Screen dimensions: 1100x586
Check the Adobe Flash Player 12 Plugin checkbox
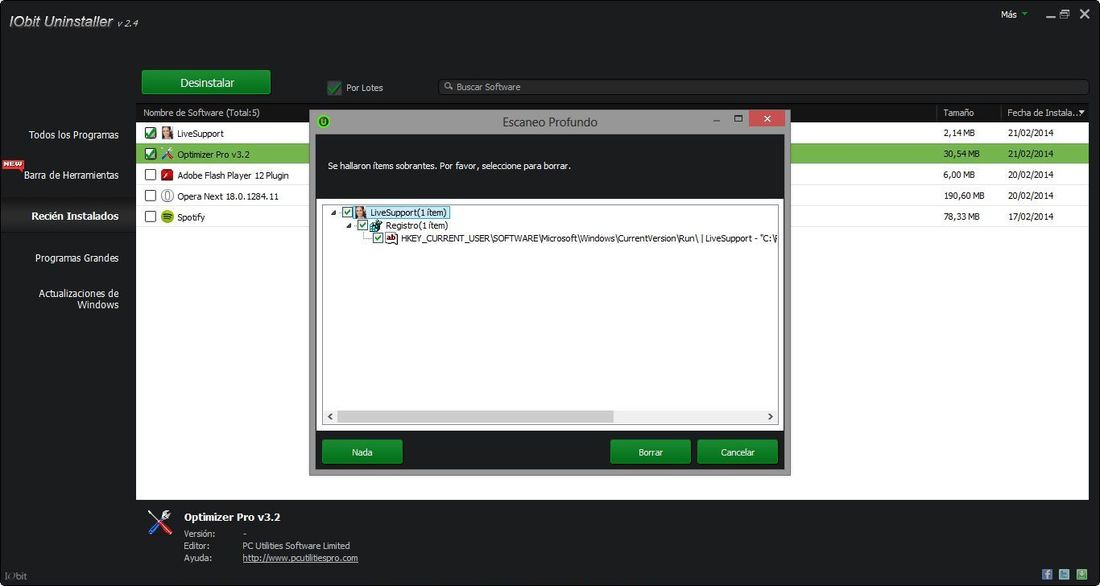pos(150,175)
